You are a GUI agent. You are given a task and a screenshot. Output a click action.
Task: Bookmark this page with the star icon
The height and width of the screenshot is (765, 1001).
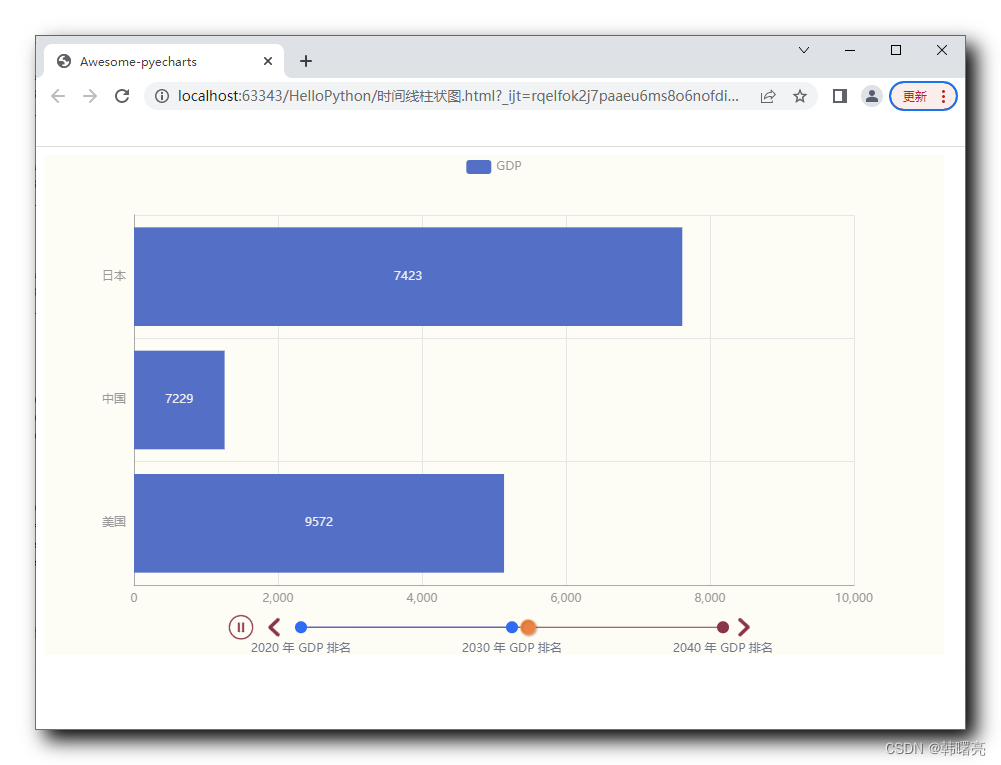pos(800,96)
